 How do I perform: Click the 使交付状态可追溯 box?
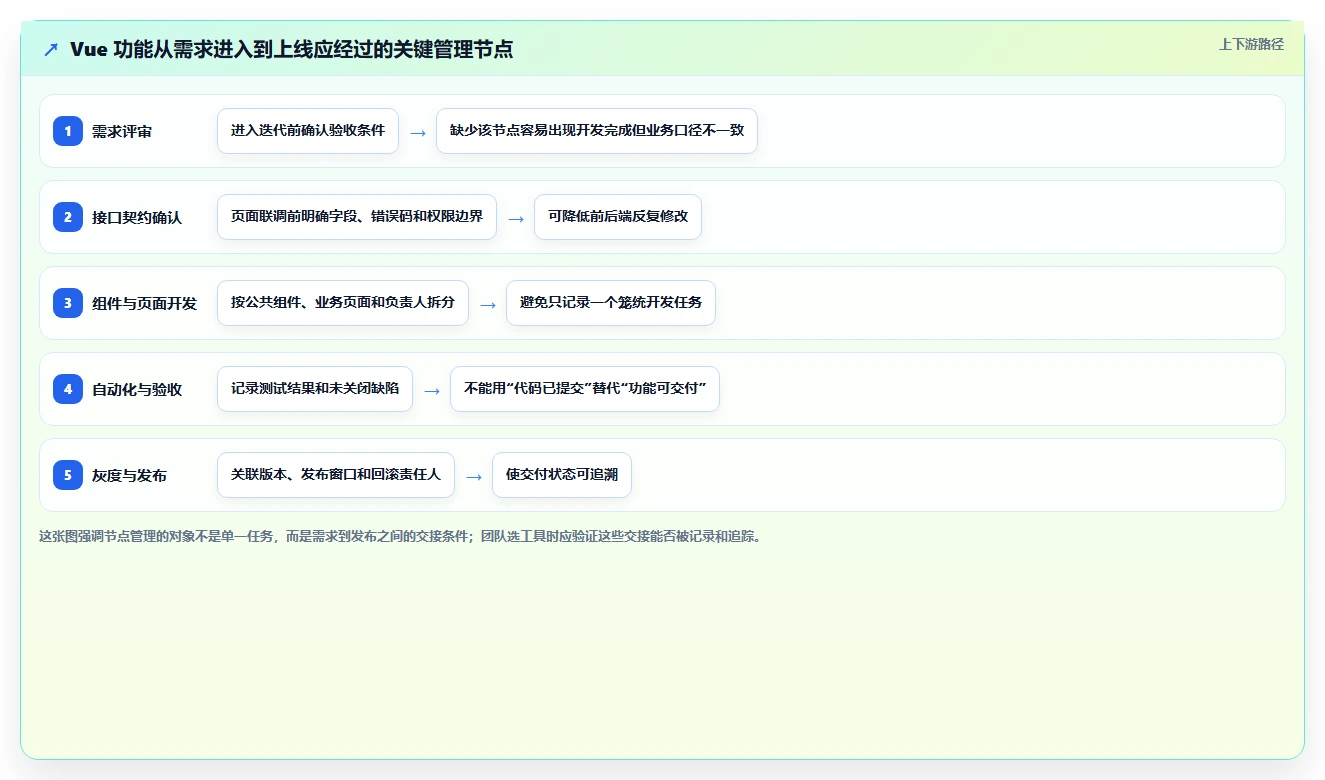pos(562,475)
